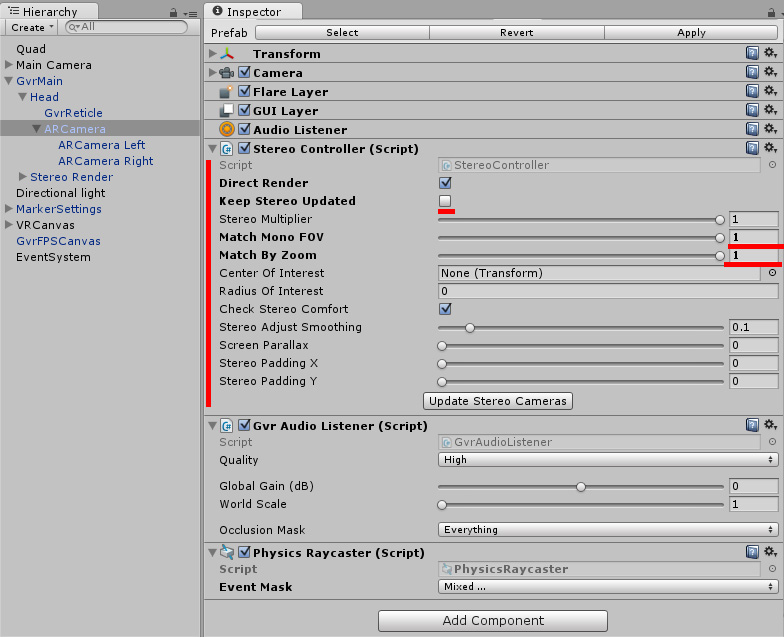Image resolution: width=784 pixels, height=637 pixels.
Task: Disable the Flare Layer checkbox
Action: (x=244, y=91)
